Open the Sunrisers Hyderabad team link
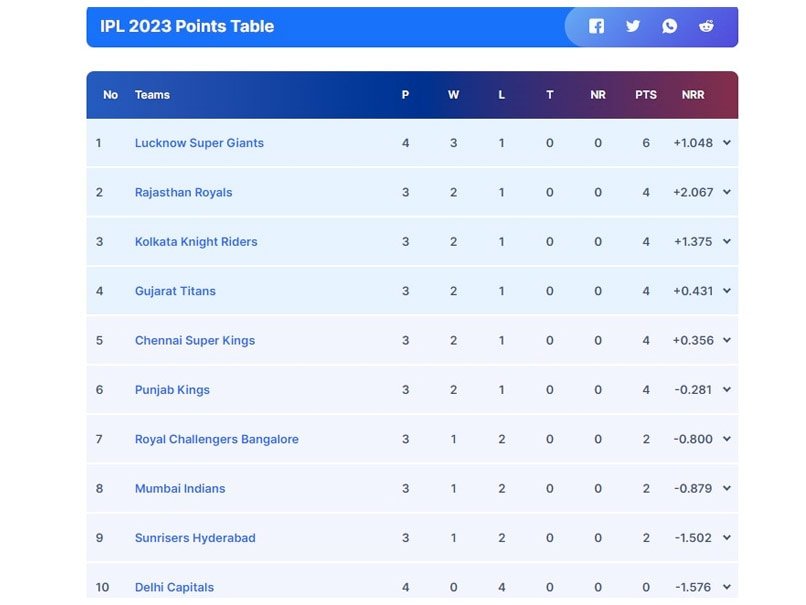This screenshot has width=806, height=605. [x=195, y=538]
